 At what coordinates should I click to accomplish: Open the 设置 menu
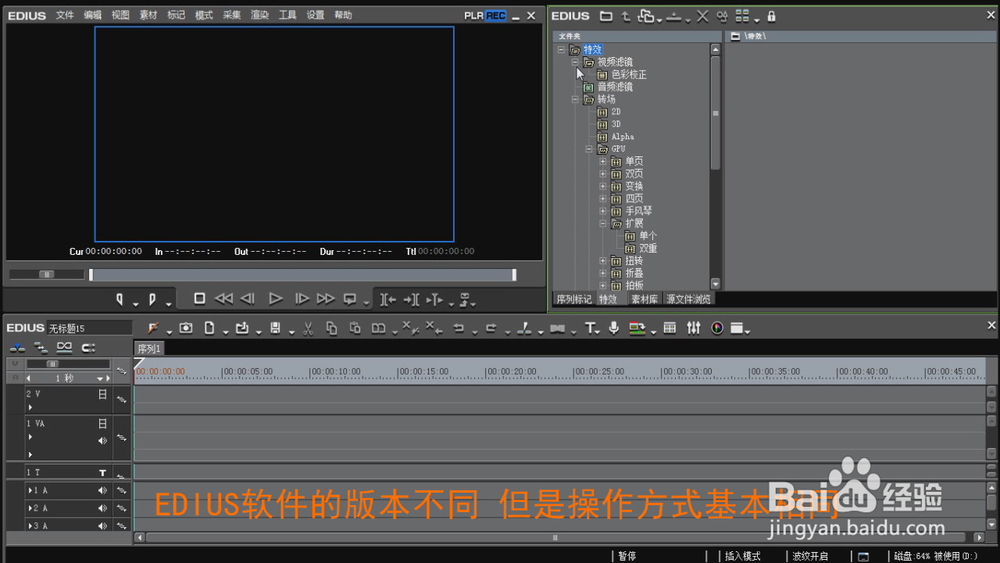point(315,15)
